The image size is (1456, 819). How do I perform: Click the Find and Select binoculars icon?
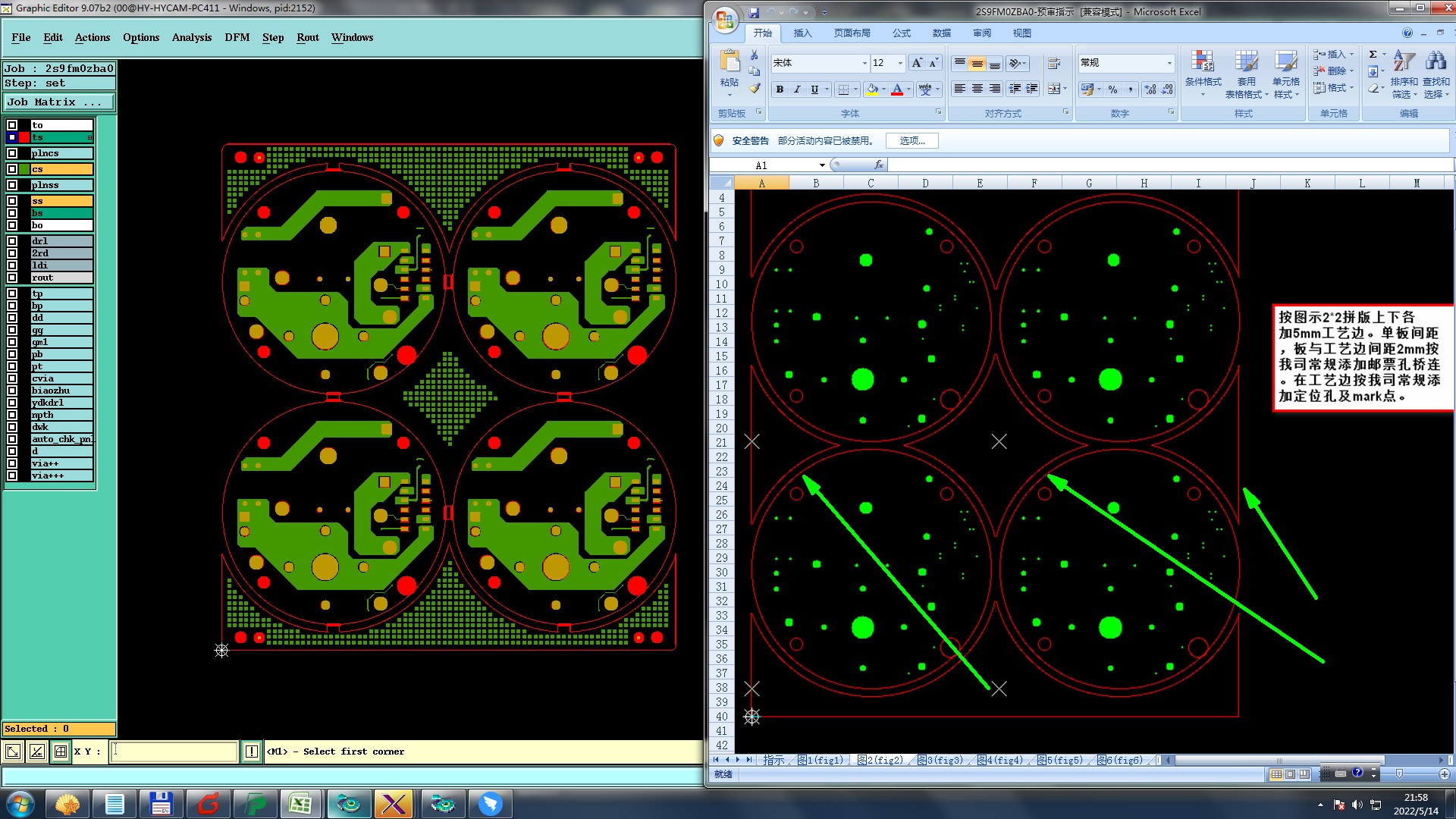pyautogui.click(x=1436, y=62)
